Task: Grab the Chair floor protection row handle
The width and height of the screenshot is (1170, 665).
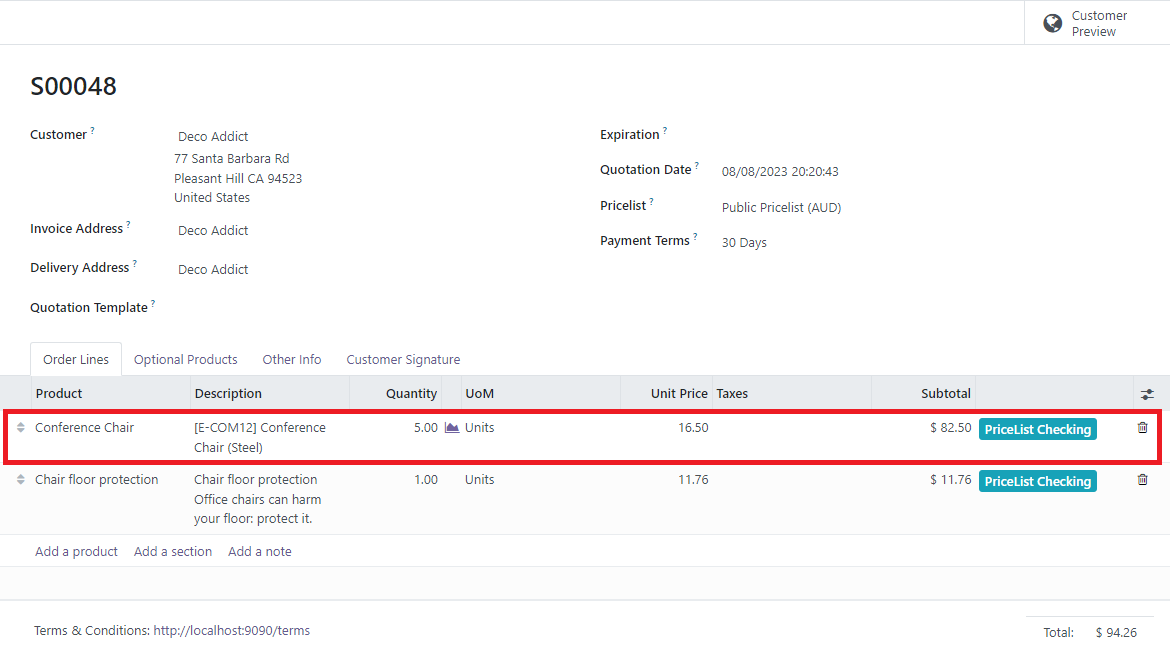Action: [21, 480]
